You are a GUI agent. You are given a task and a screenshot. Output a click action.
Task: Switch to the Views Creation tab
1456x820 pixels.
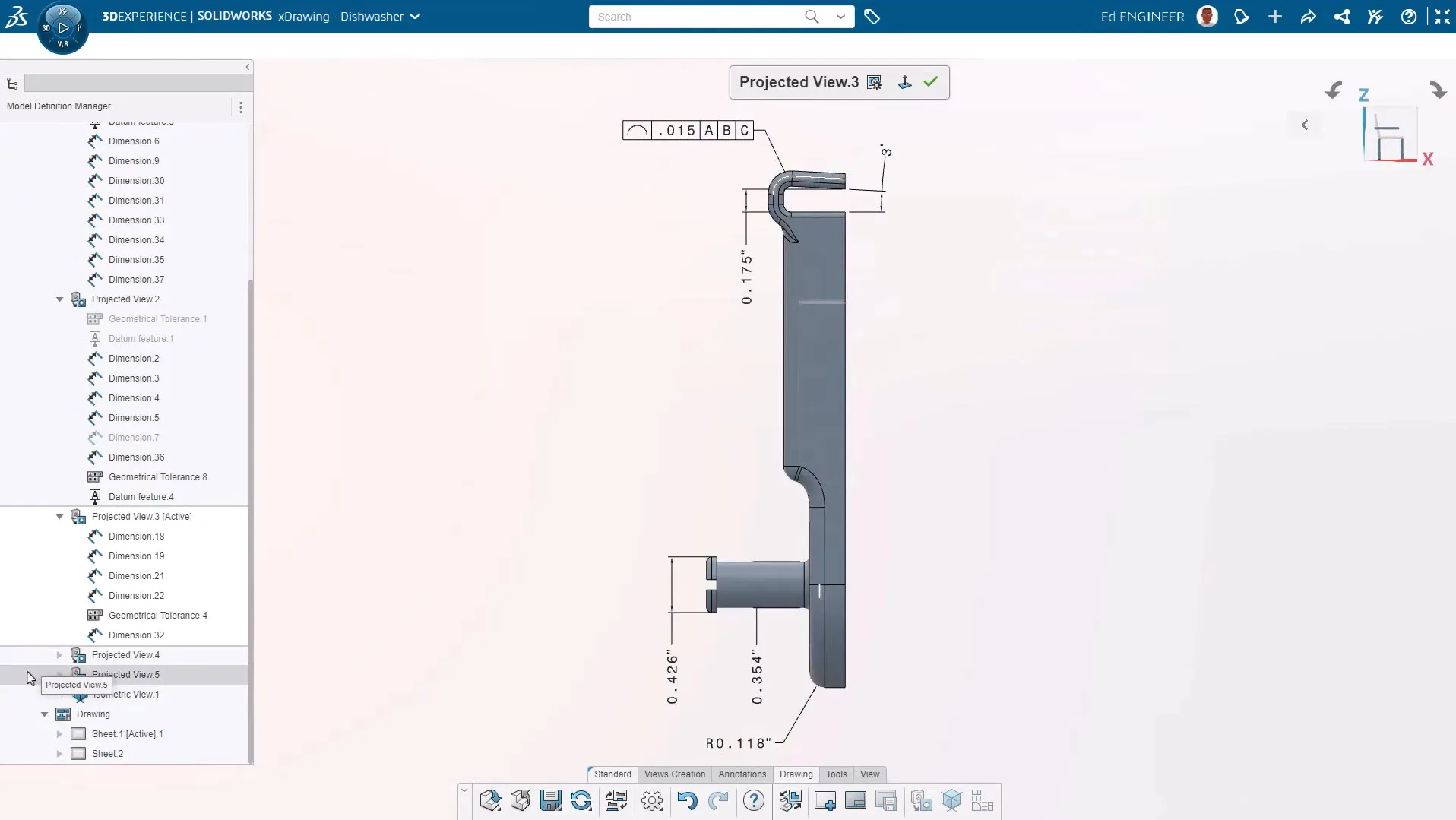[674, 774]
